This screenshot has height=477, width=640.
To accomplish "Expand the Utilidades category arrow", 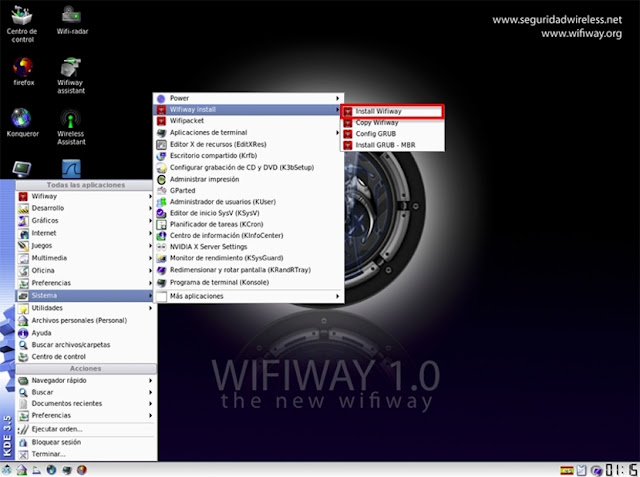I will coord(150,308).
